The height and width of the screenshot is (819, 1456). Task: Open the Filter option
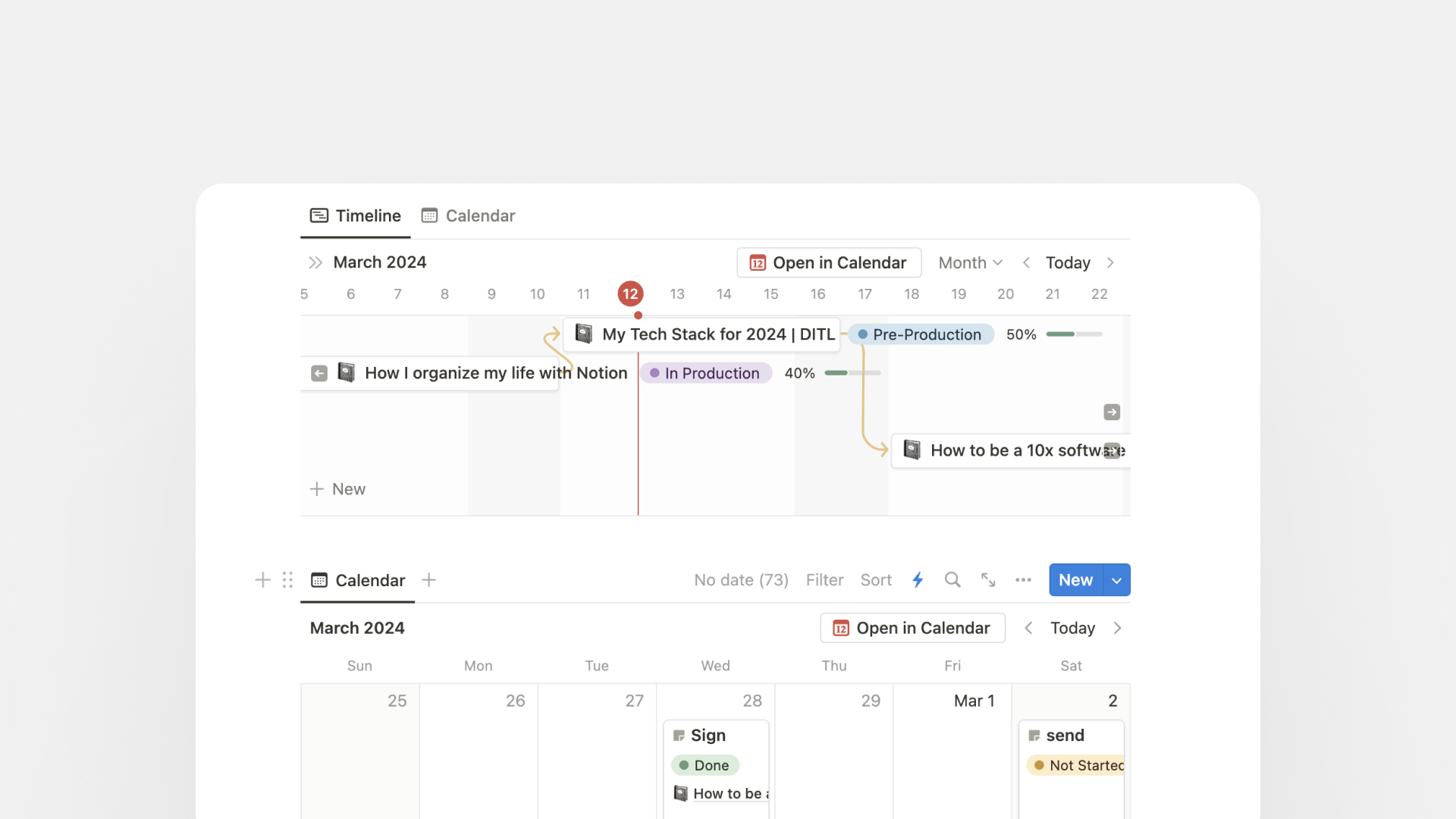(824, 580)
